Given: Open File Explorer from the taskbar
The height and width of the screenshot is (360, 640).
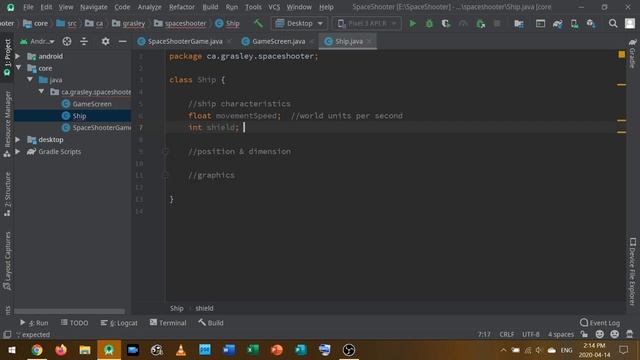Looking at the screenshot, I should [85, 350].
